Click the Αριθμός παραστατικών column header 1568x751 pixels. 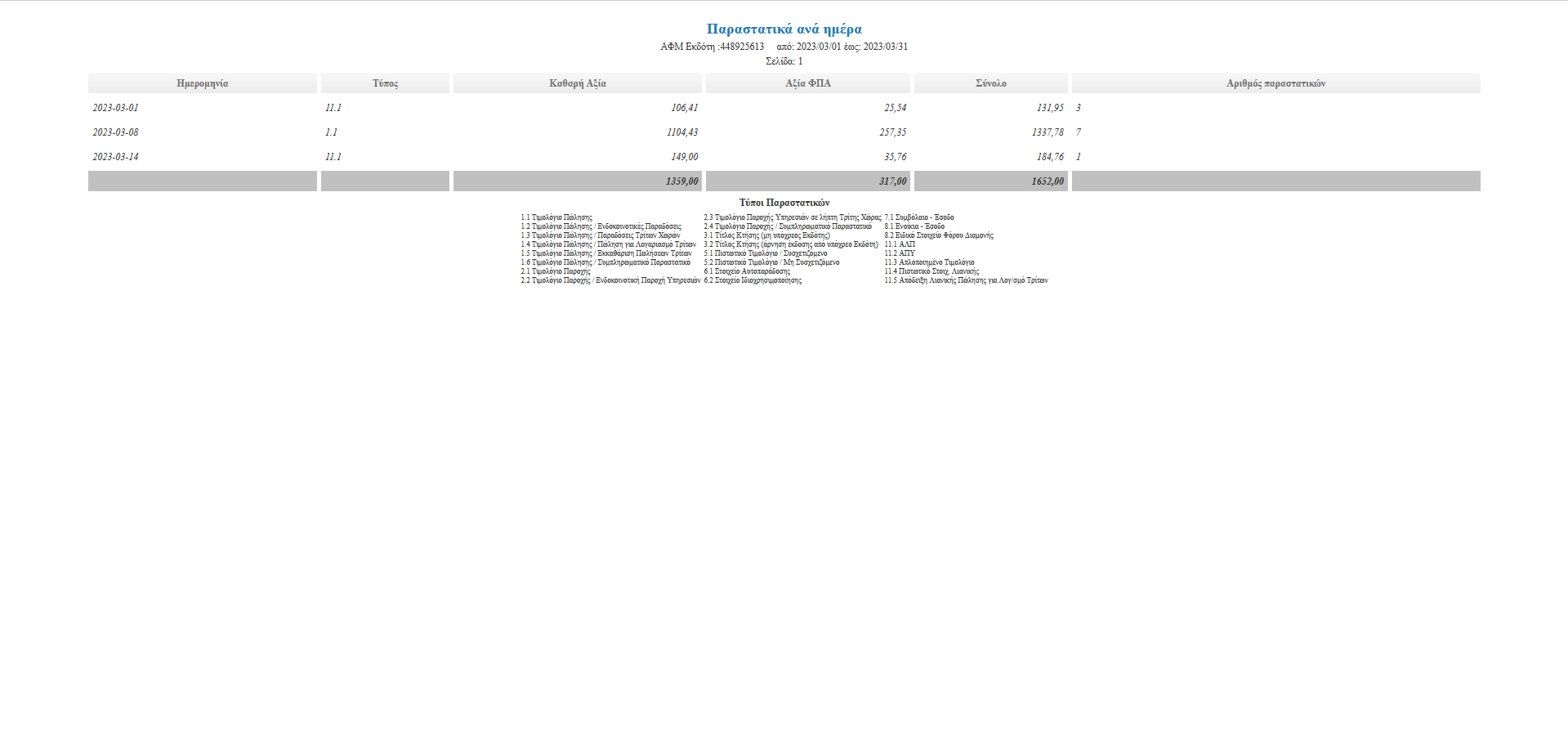[x=1275, y=83]
